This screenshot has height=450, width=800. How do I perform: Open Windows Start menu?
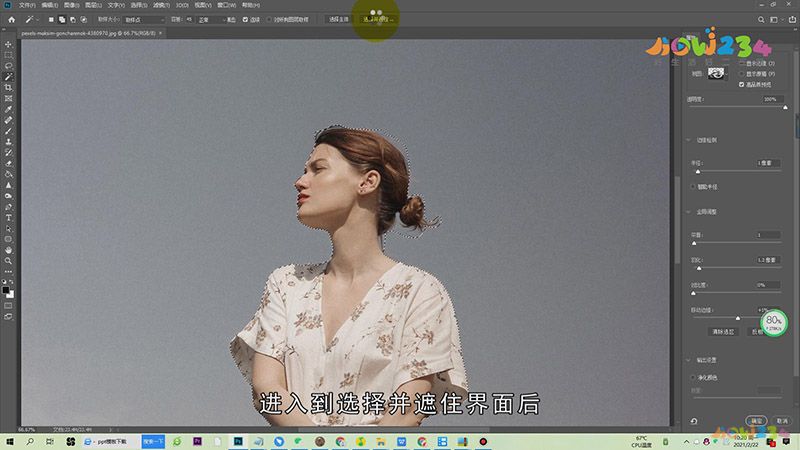10,441
